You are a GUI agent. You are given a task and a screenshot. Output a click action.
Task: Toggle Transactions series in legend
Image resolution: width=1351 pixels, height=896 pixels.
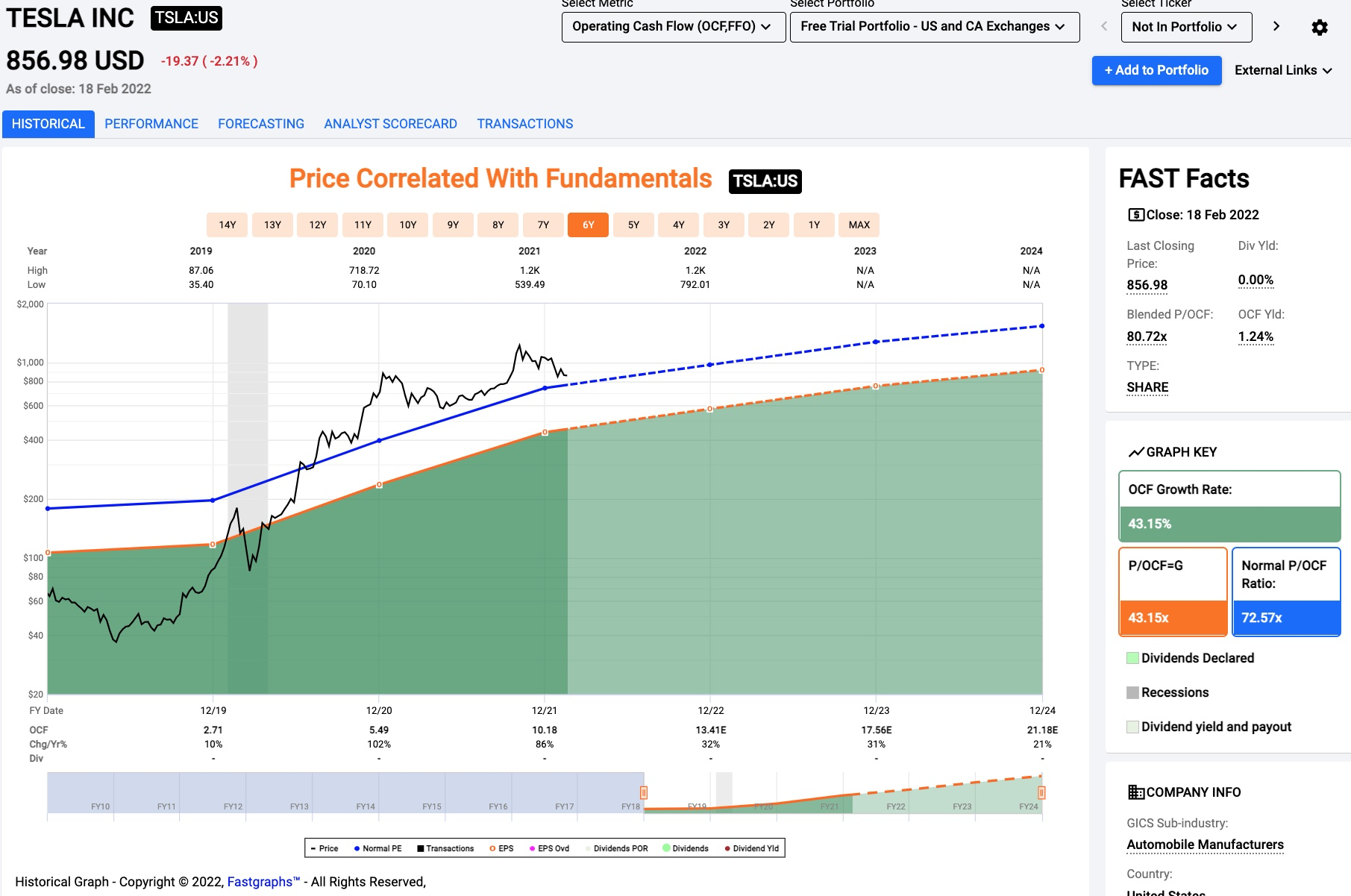(x=445, y=848)
